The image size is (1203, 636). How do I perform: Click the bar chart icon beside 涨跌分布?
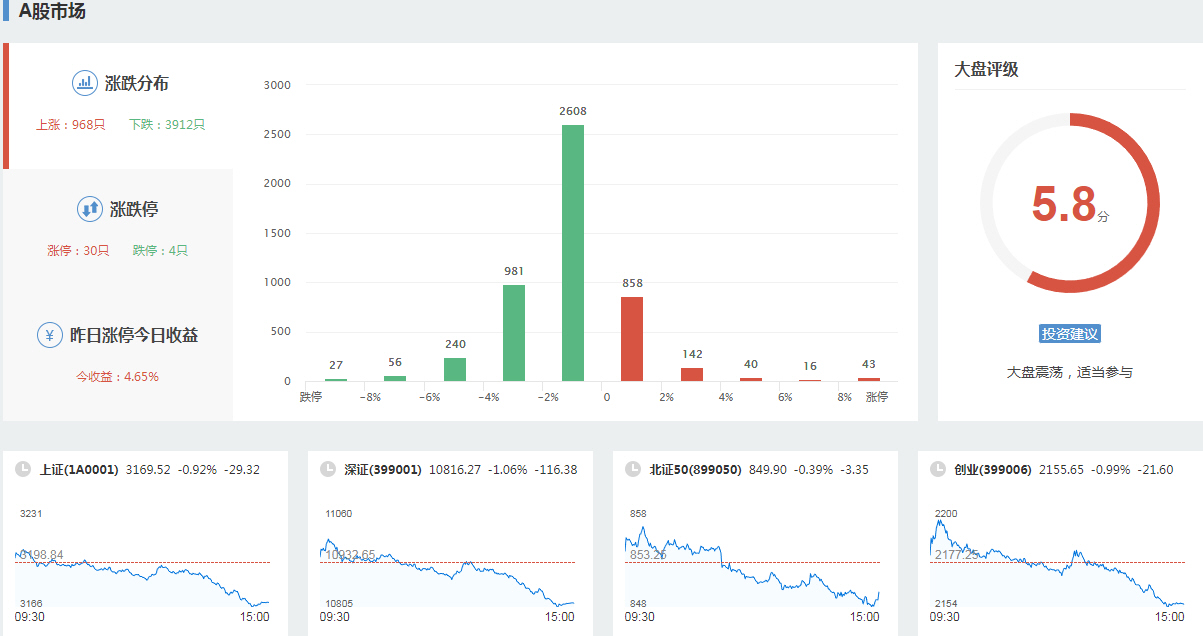tap(85, 83)
